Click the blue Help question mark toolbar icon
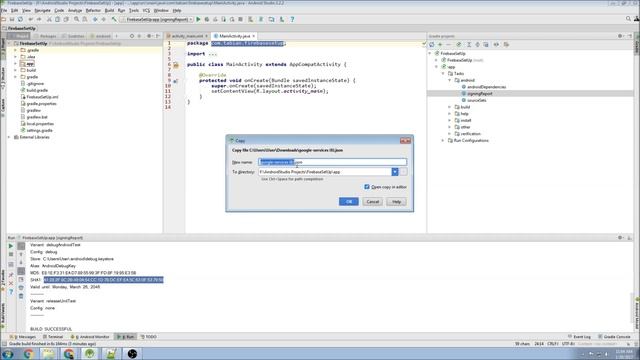Screen dimensions: 640x360 point(292,19)
